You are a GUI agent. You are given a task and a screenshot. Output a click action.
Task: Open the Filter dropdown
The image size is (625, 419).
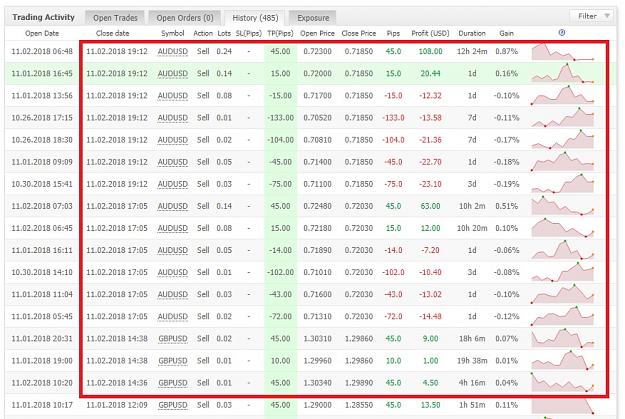tap(593, 16)
